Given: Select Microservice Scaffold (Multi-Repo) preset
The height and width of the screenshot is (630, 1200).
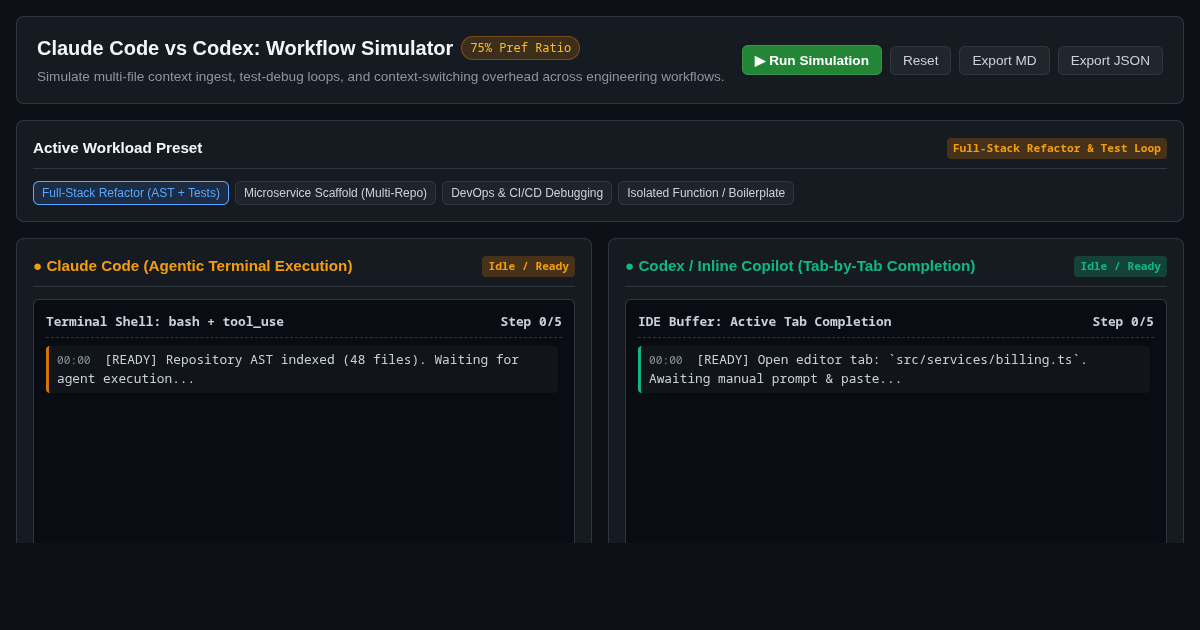Looking at the screenshot, I should point(335,193).
